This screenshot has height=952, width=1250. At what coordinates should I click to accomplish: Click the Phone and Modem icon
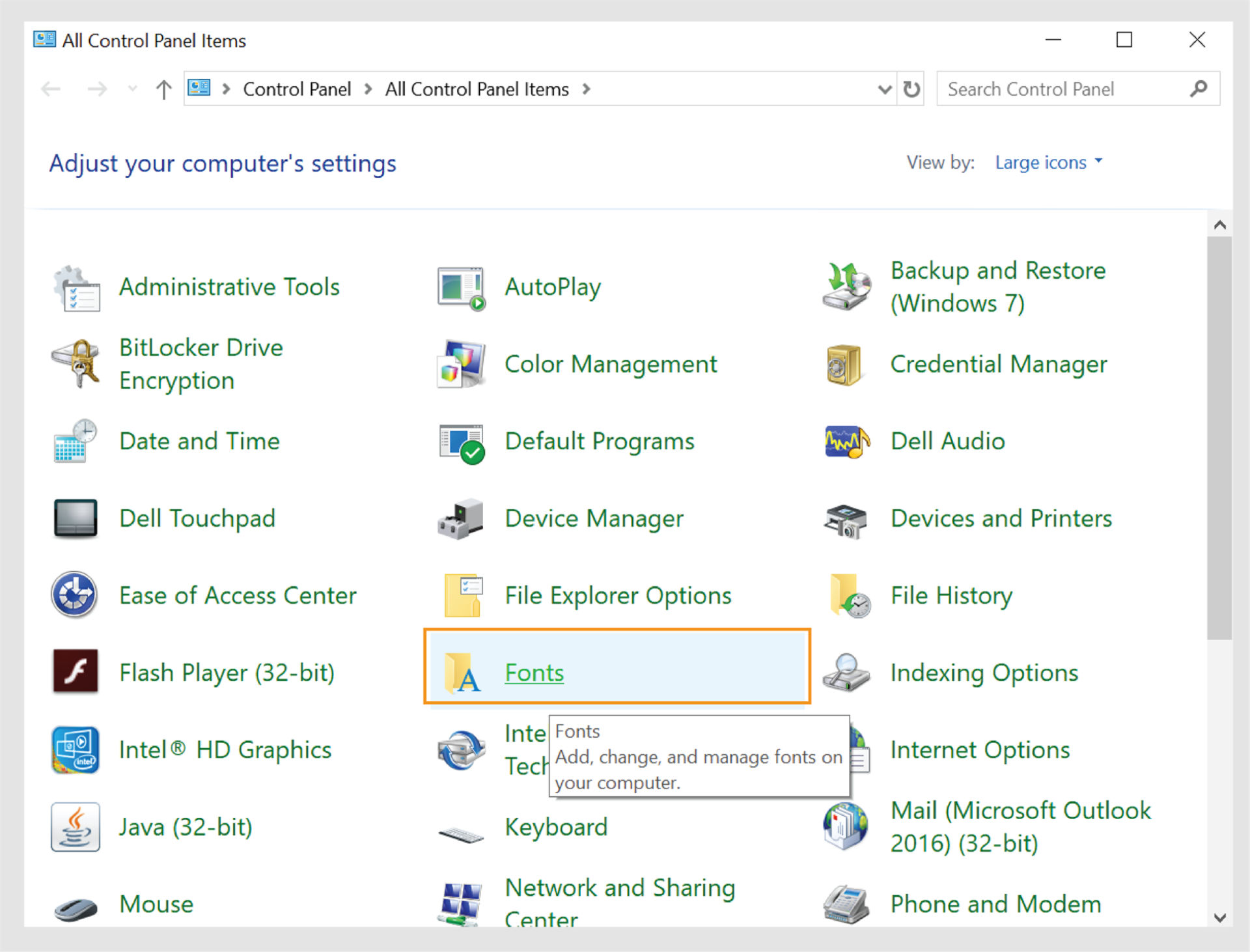click(x=846, y=904)
